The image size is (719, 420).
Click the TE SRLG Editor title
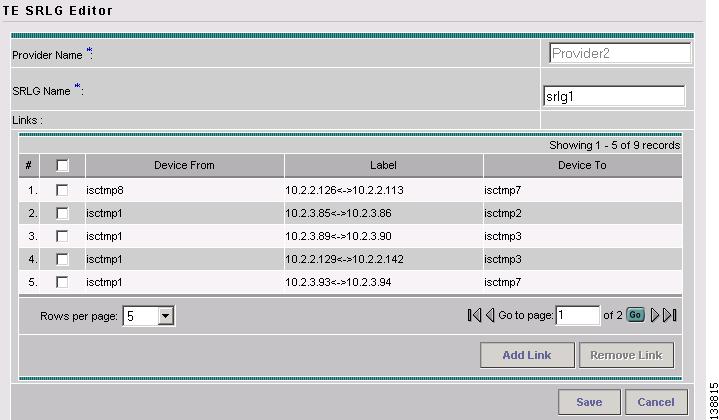[57, 11]
